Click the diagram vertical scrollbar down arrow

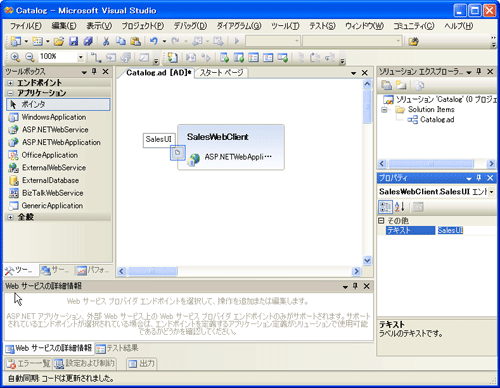click(x=367, y=260)
